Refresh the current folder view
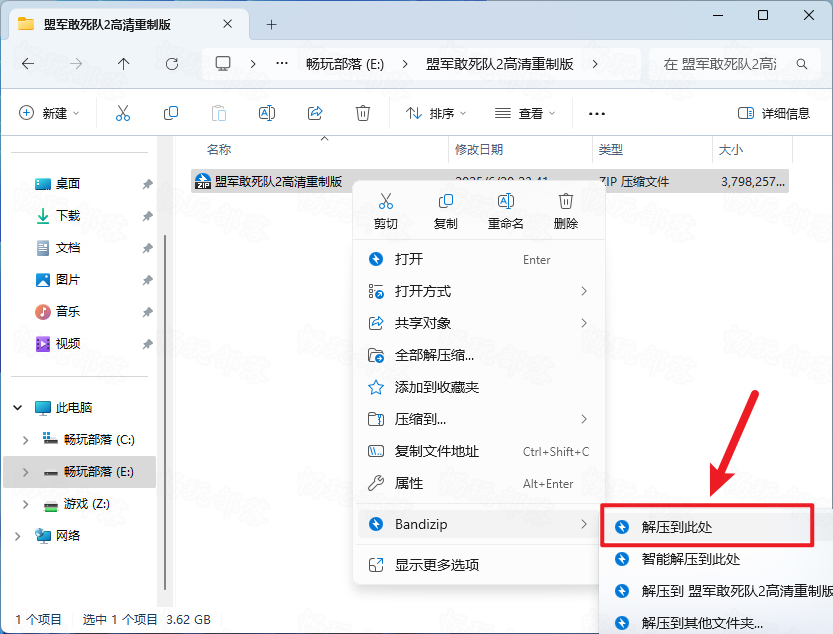The height and width of the screenshot is (634, 833). (x=172, y=64)
